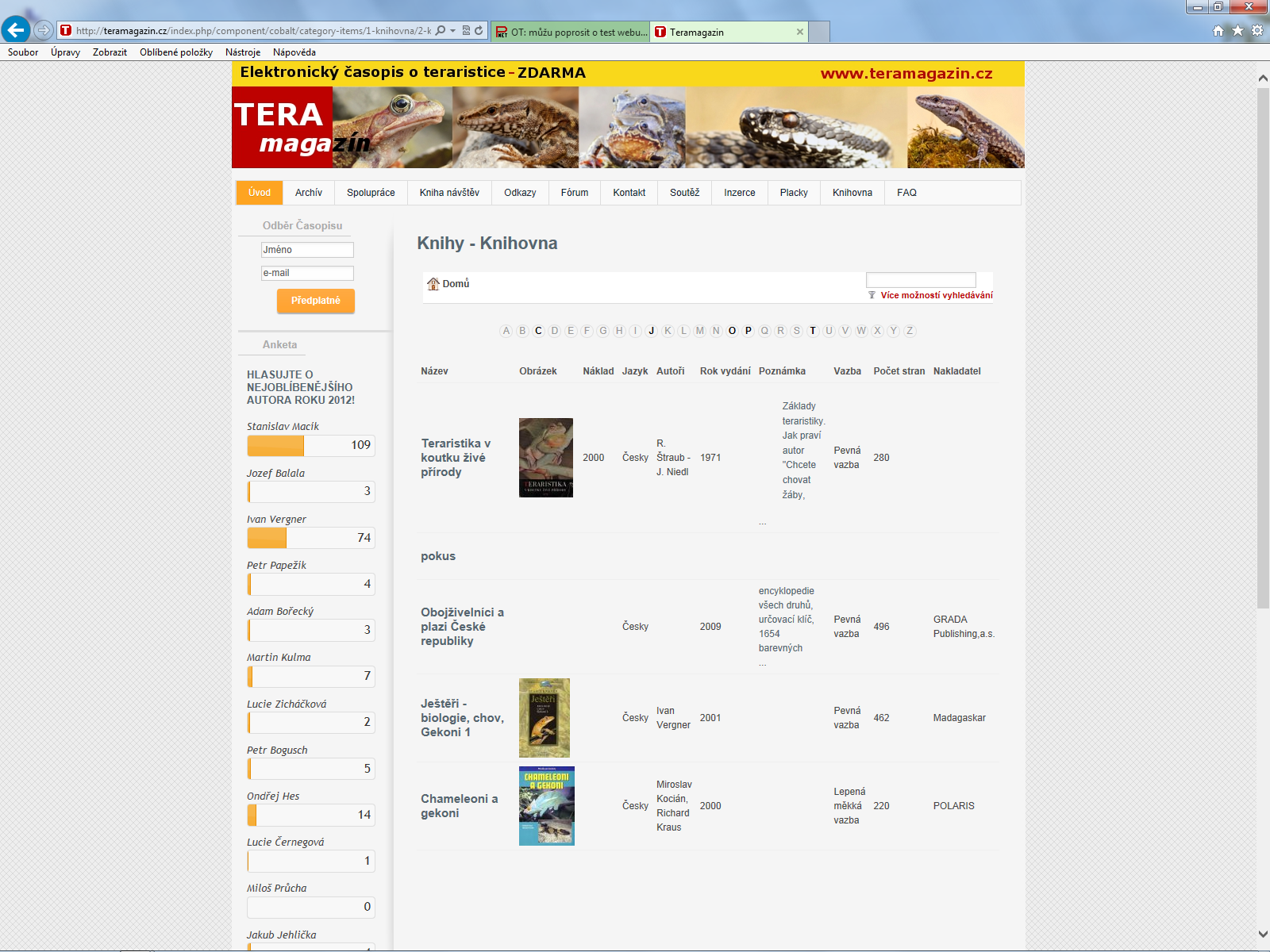The image size is (1270, 952).
Task: Click the house icon next to Domů
Action: [433, 284]
